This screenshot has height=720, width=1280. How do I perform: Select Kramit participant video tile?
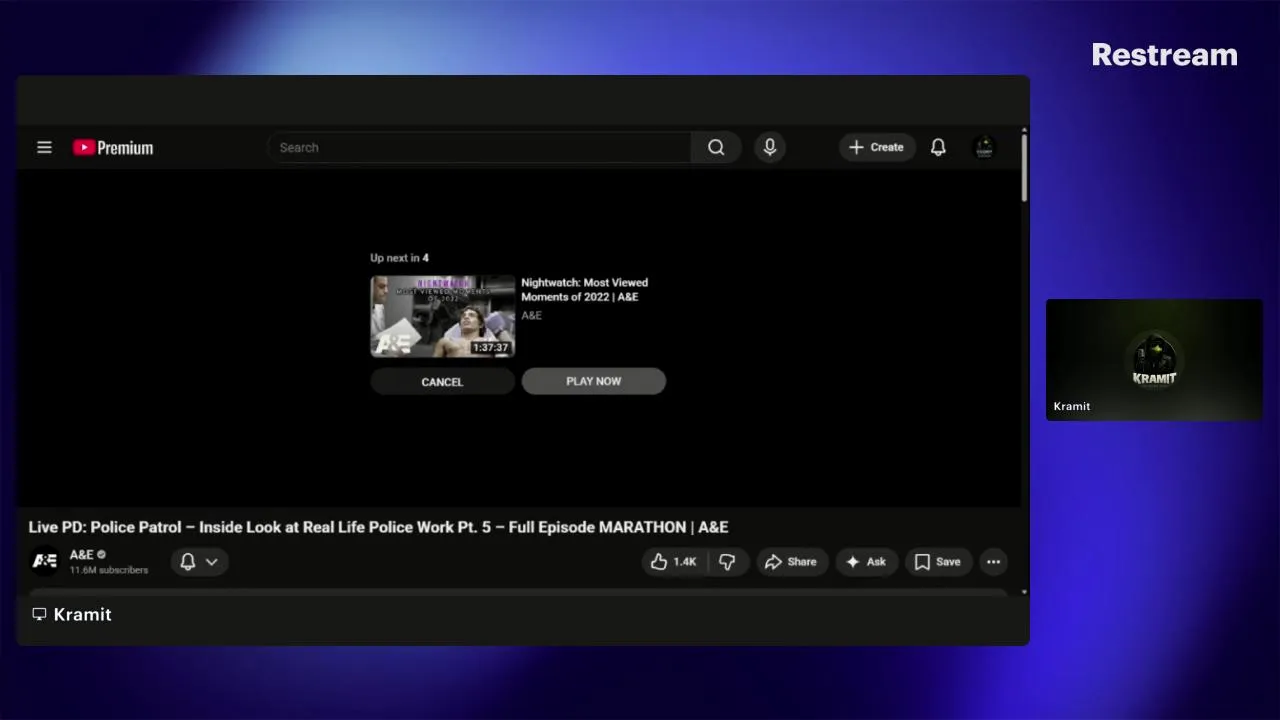[x=1154, y=360]
